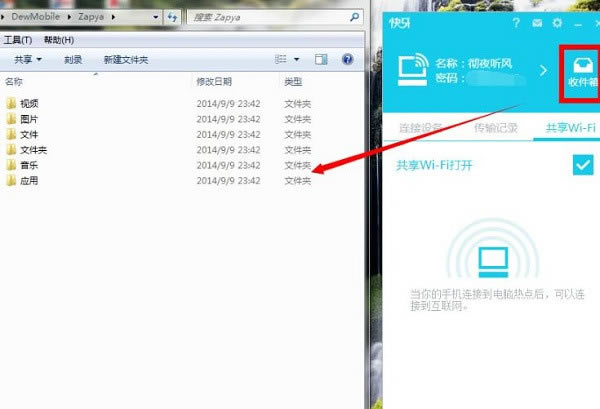Click the 共享Wi-Fi打开 label text
This screenshot has width=600, height=409.
pos(435,165)
